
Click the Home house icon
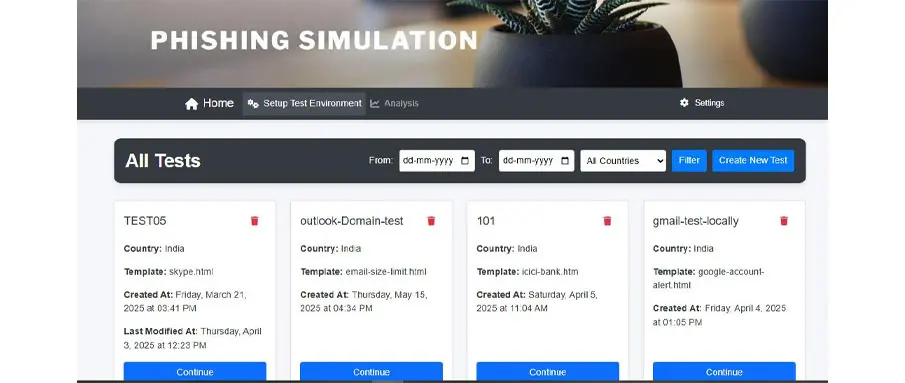coord(192,104)
